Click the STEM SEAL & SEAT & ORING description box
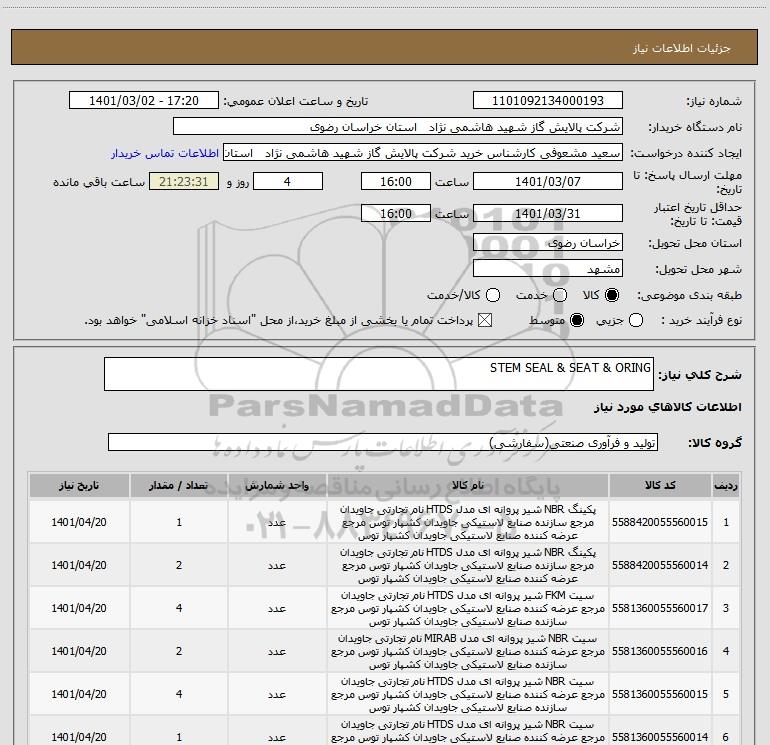 click(x=378, y=374)
